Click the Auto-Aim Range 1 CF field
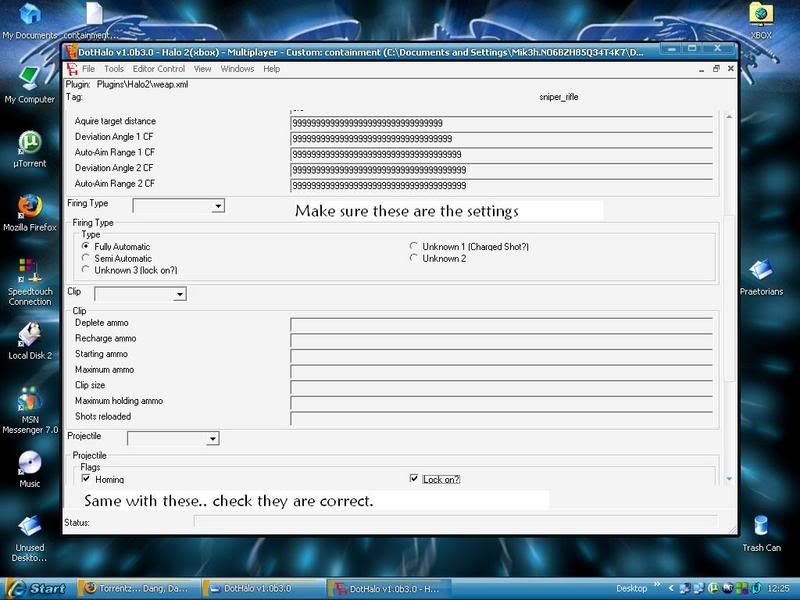This screenshot has height=600, width=800. coord(501,154)
